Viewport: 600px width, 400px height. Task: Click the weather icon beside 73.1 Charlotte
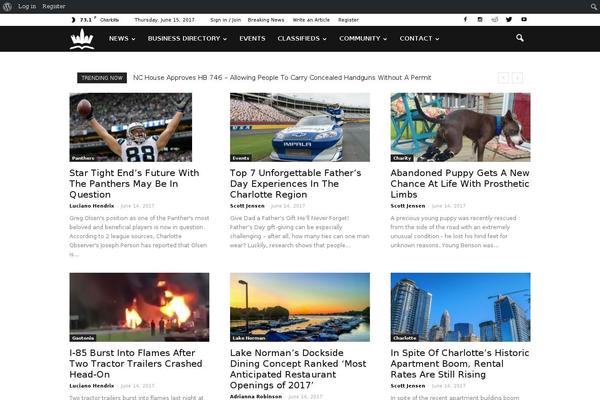click(x=73, y=20)
